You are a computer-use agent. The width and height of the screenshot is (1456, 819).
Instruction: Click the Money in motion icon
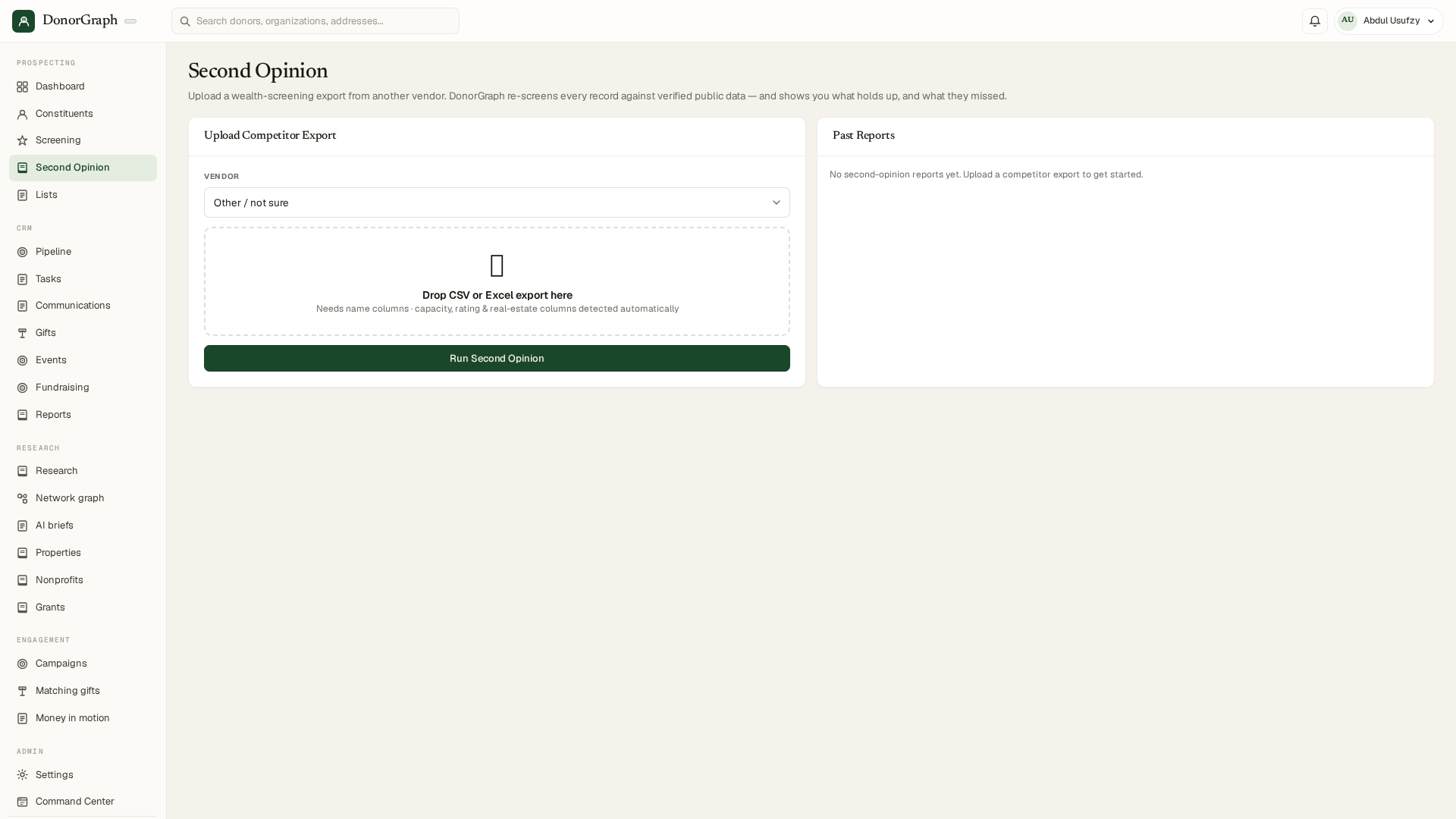(x=23, y=719)
